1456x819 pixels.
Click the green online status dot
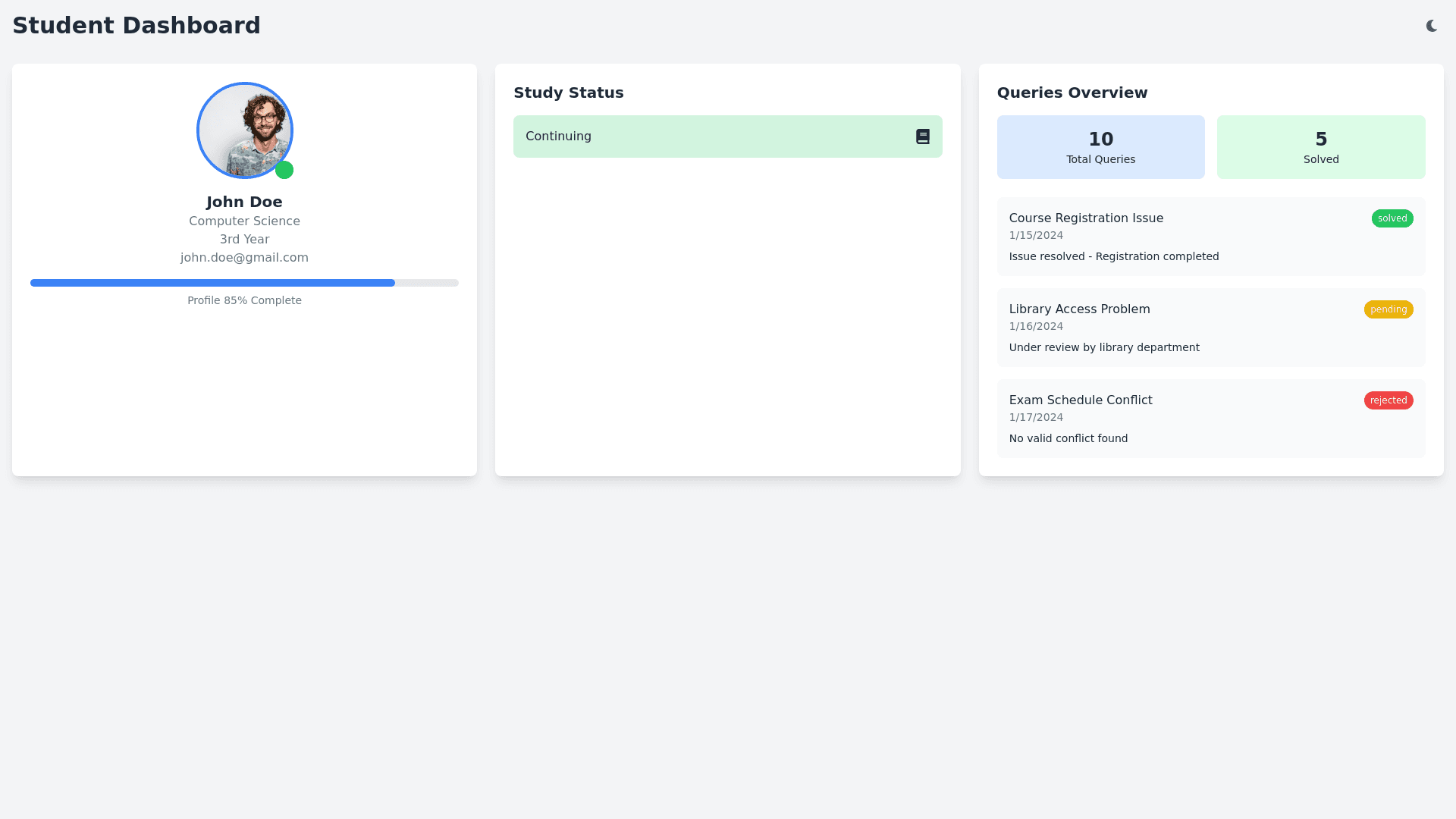coord(284,170)
